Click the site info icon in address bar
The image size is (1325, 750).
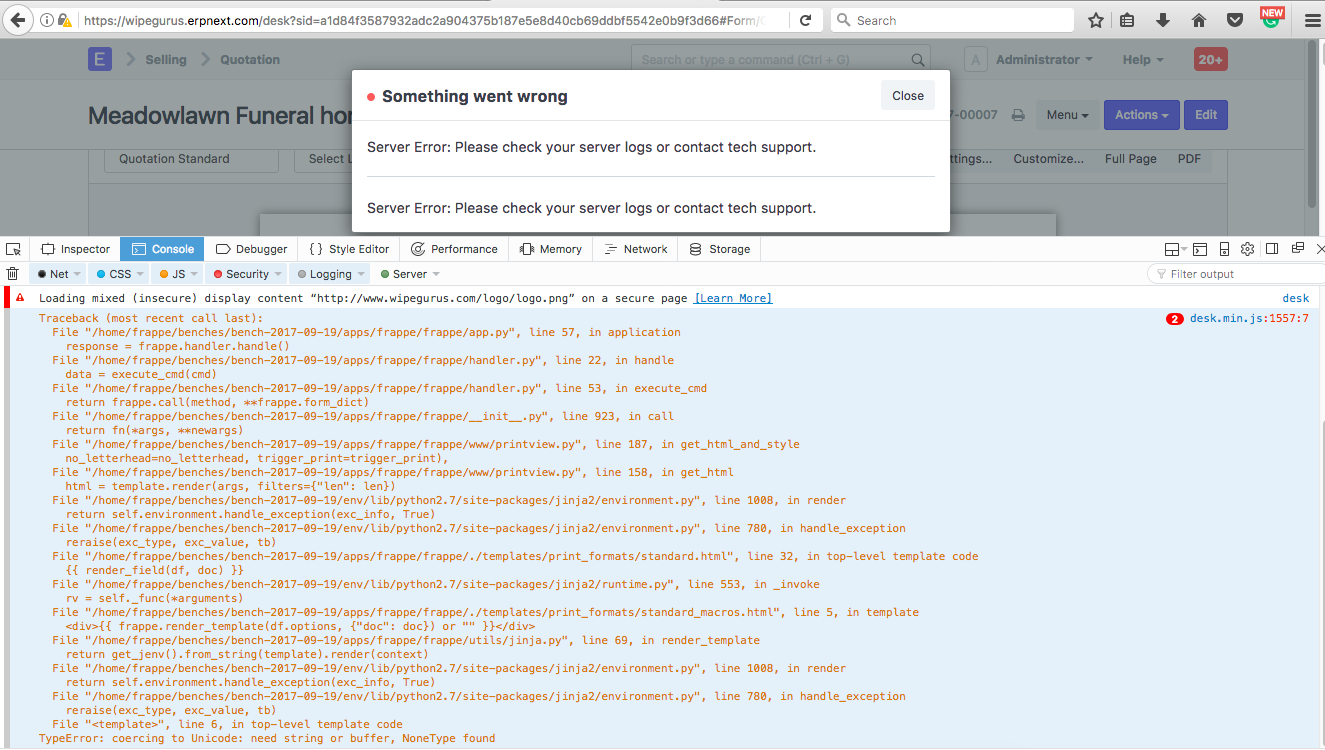pyautogui.click(x=47, y=20)
